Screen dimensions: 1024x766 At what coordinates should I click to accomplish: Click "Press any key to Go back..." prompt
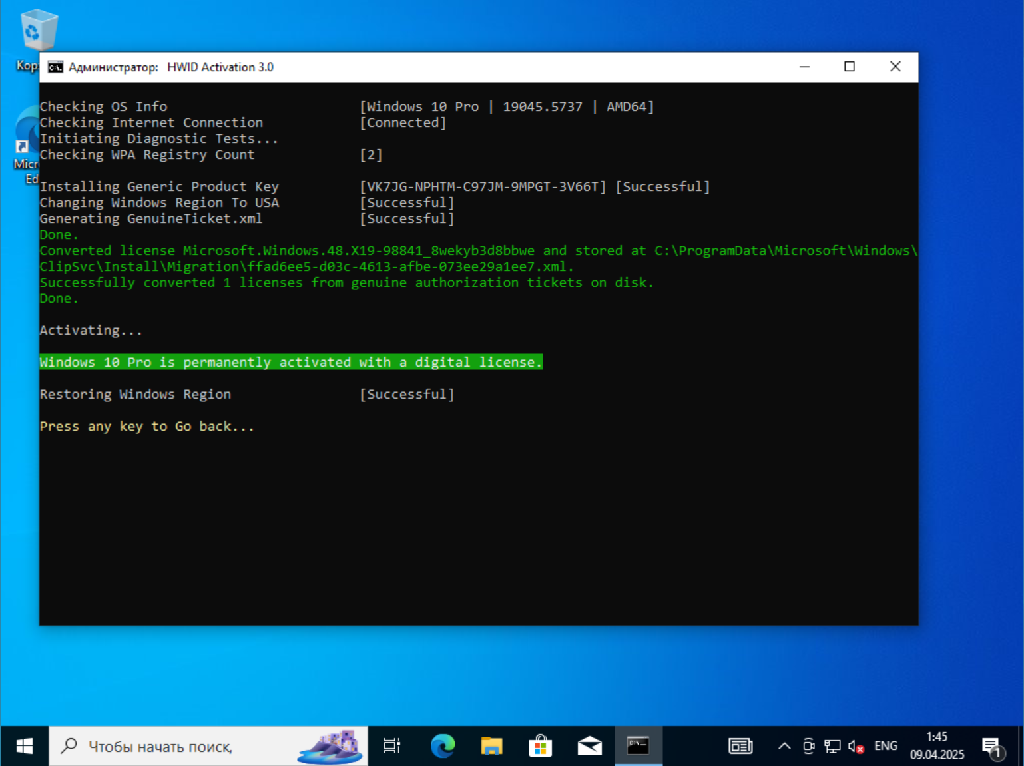pyautogui.click(x=147, y=426)
